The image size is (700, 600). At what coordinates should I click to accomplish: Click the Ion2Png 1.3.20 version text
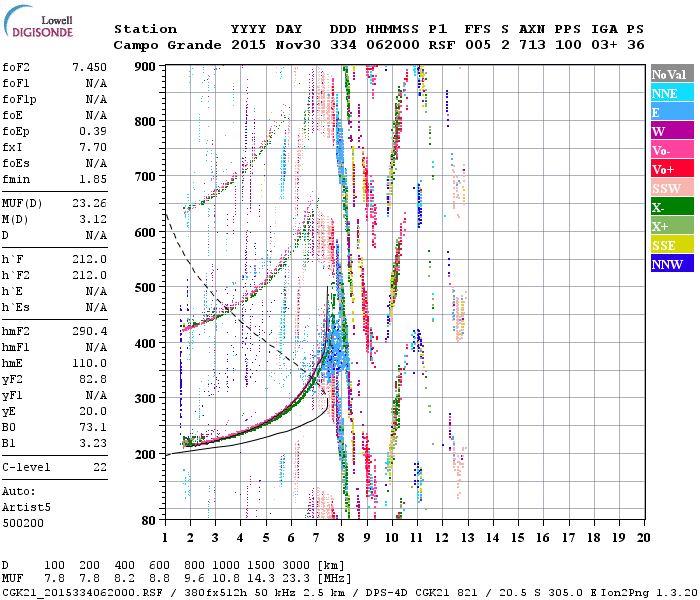click(x=650, y=592)
